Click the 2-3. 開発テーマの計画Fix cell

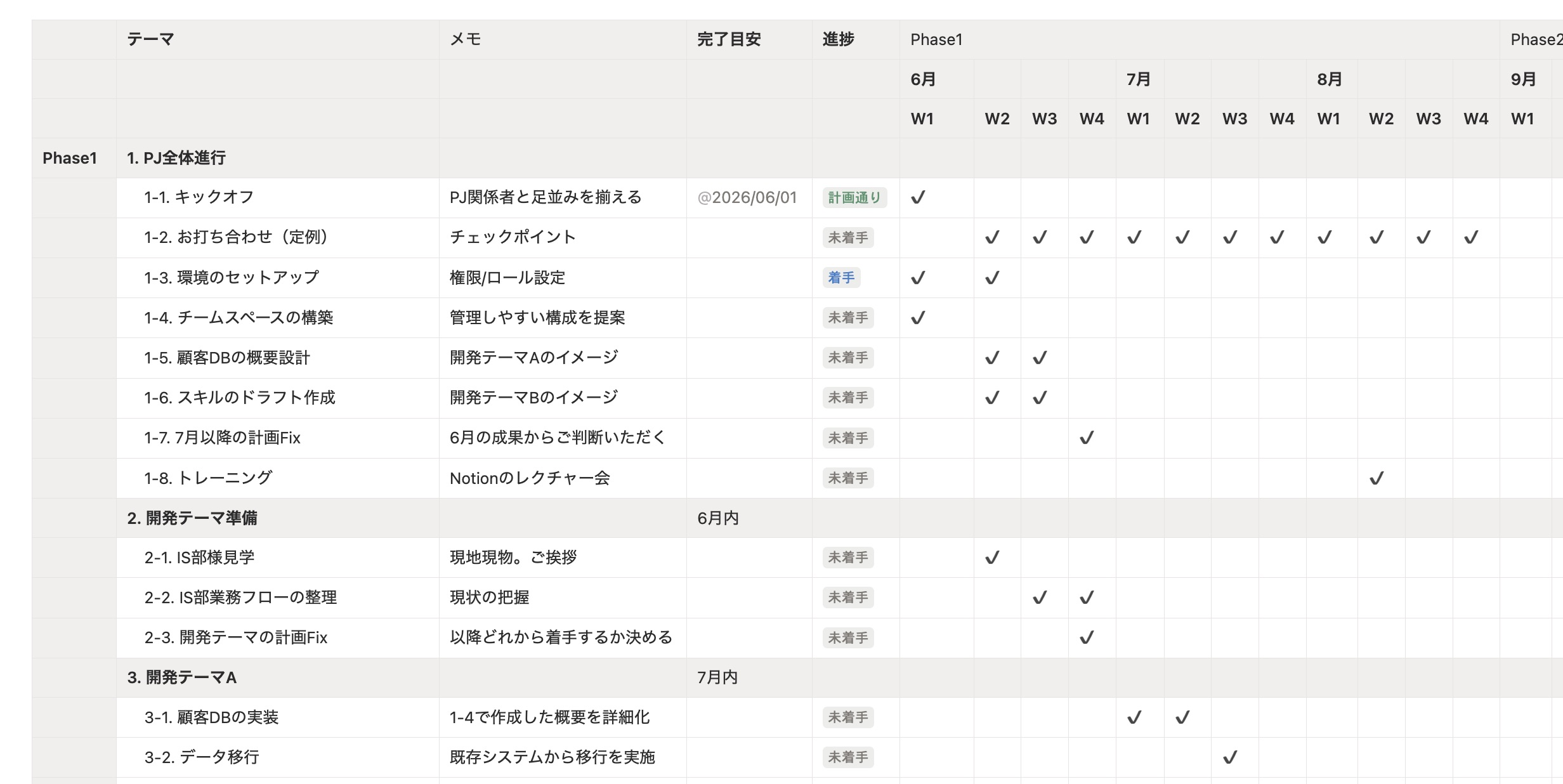(277, 637)
